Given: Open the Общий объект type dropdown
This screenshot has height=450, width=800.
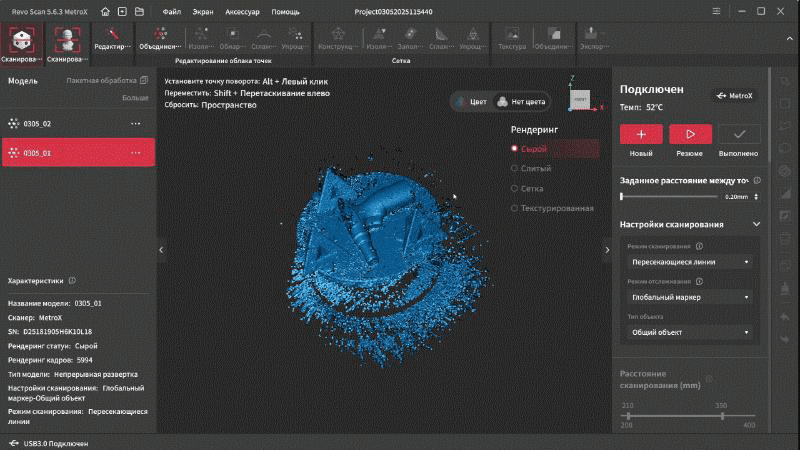Looking at the screenshot, I should pyautogui.click(x=690, y=332).
